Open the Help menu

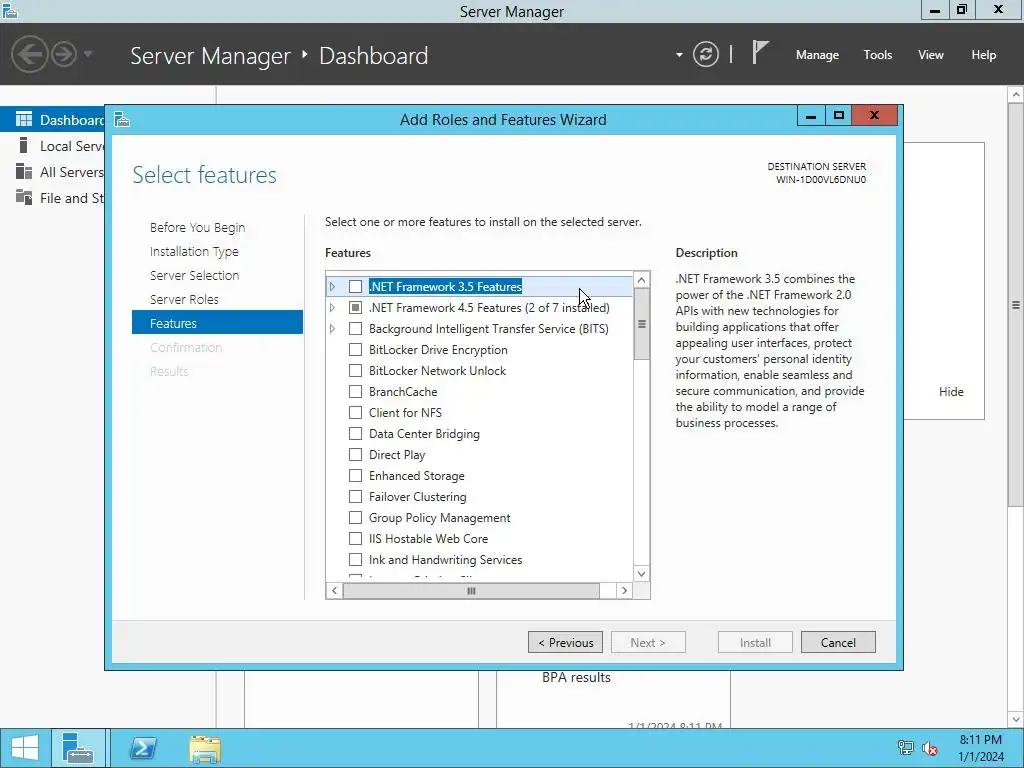point(984,55)
